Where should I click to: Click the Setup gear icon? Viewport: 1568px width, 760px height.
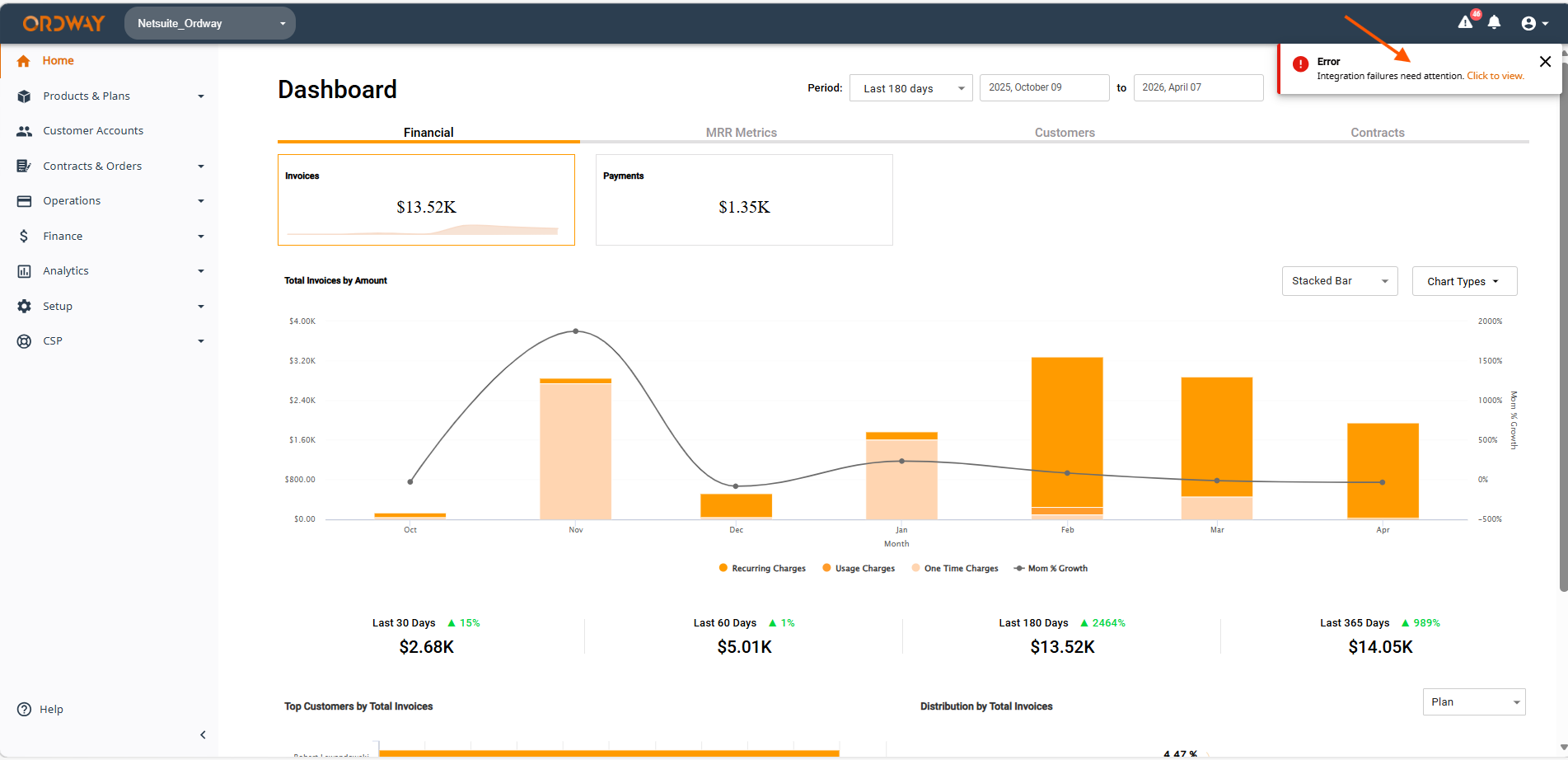click(x=24, y=306)
